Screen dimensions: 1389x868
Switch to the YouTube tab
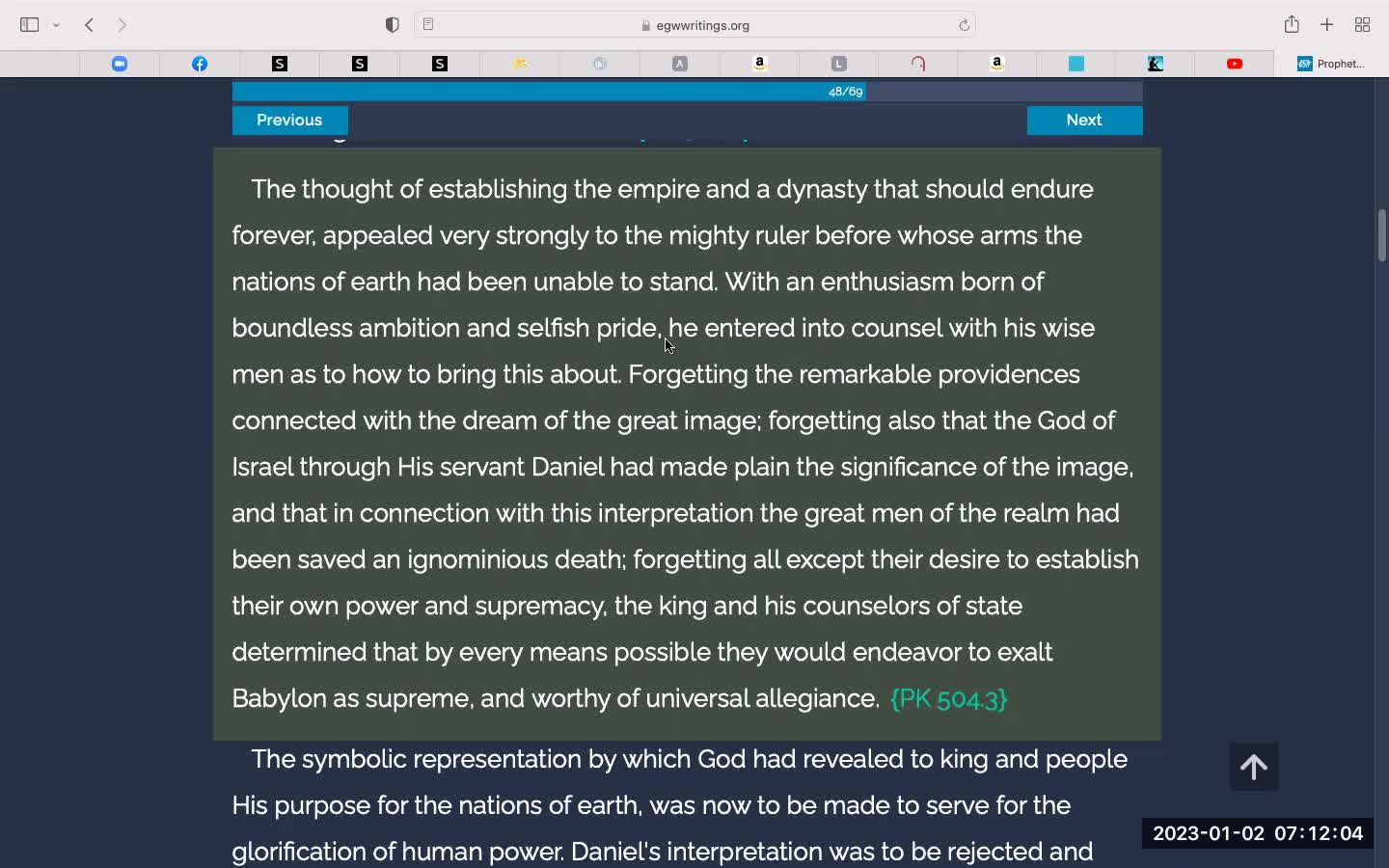(1235, 64)
